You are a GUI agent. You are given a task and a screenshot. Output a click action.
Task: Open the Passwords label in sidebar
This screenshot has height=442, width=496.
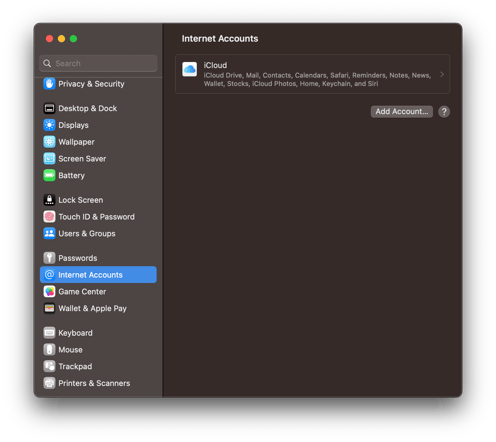coord(78,258)
